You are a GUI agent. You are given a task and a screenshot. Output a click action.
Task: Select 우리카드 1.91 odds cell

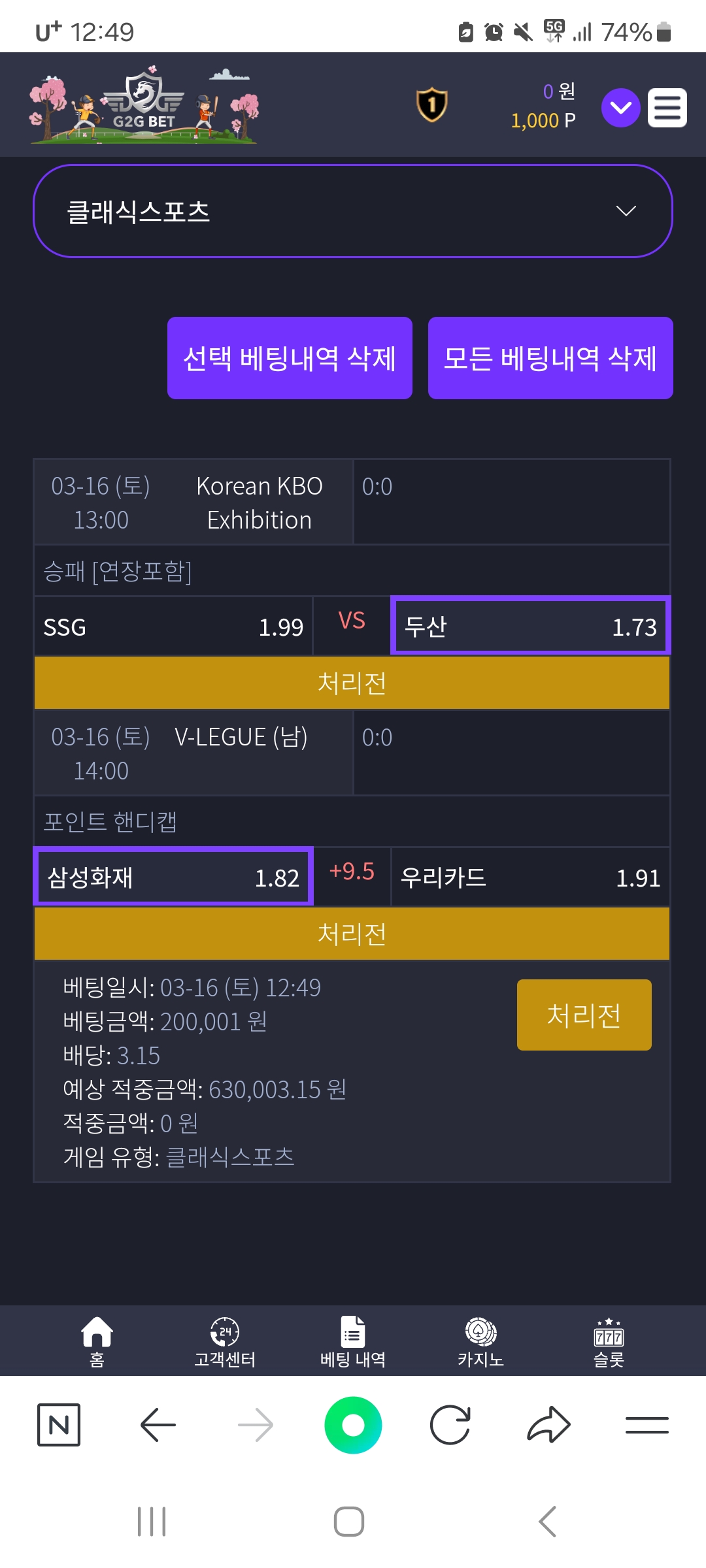530,877
